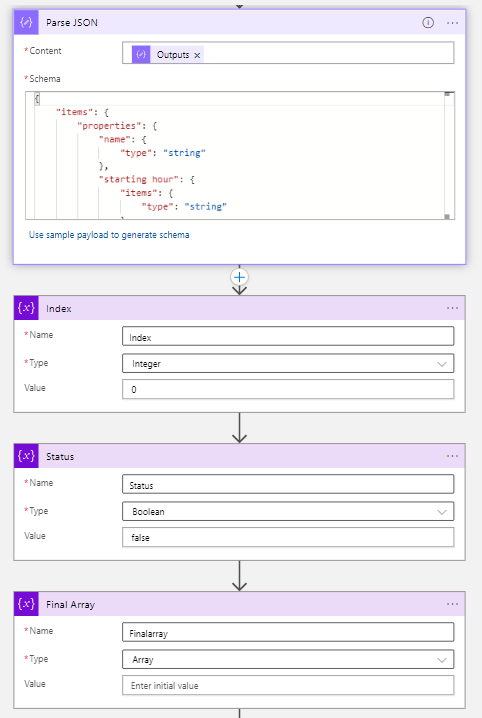Screen dimensions: 482x718
Task: Click the 'Enter initial value' field
Action: click(288, 685)
